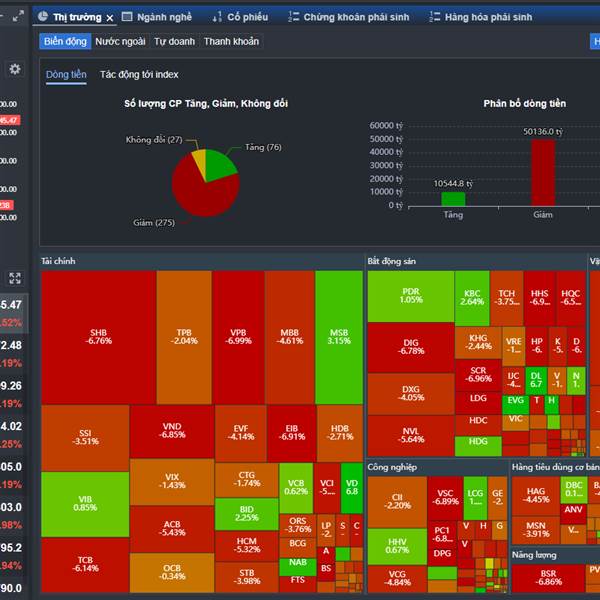
Task: Select the PDR 1.05% tile
Action: (x=411, y=296)
